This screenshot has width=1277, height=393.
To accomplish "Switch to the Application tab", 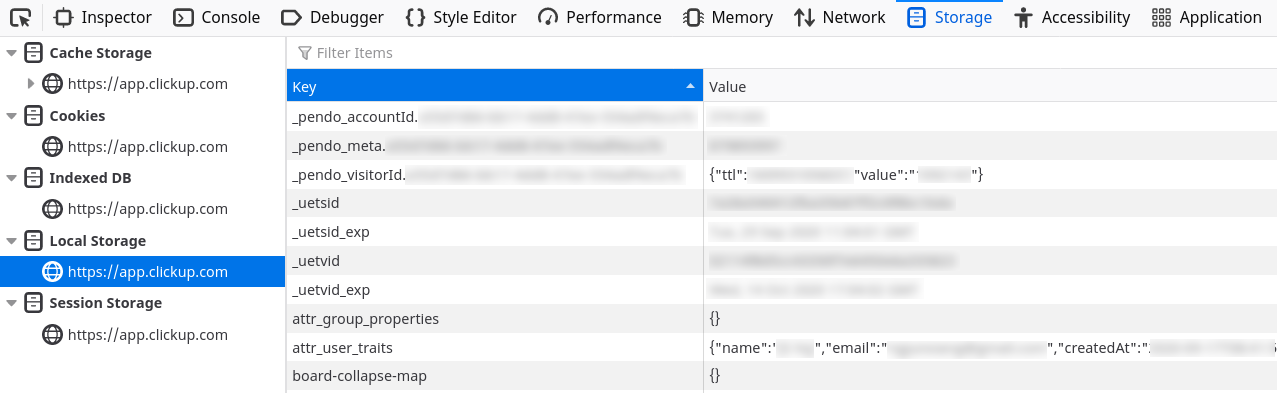I will pyautogui.click(x=1207, y=17).
